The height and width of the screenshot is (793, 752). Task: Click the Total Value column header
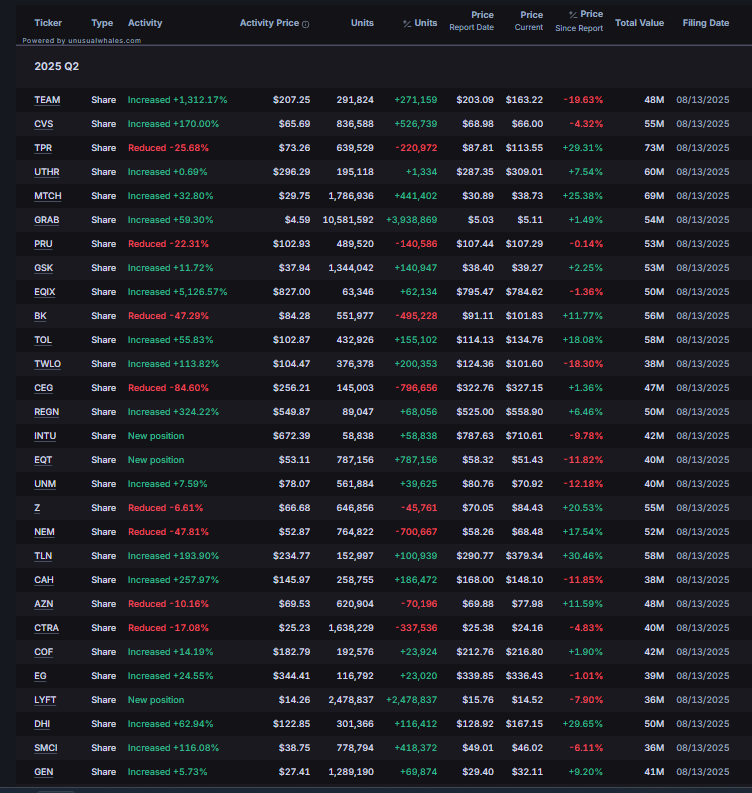[x=639, y=23]
